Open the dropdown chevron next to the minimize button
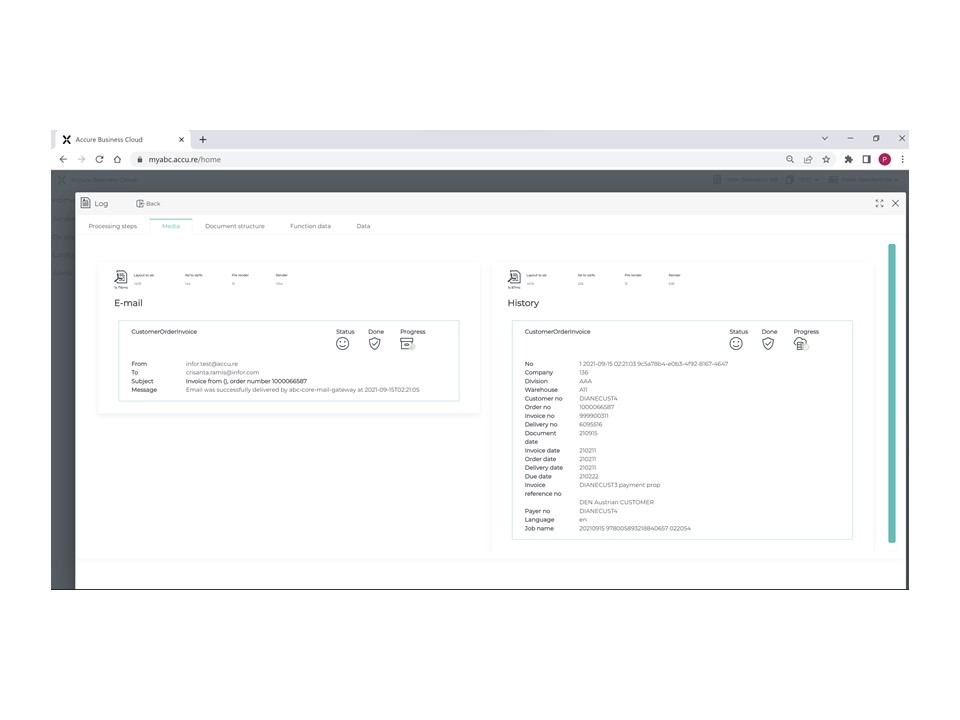Image resolution: width=960 pixels, height=720 pixels. [824, 138]
